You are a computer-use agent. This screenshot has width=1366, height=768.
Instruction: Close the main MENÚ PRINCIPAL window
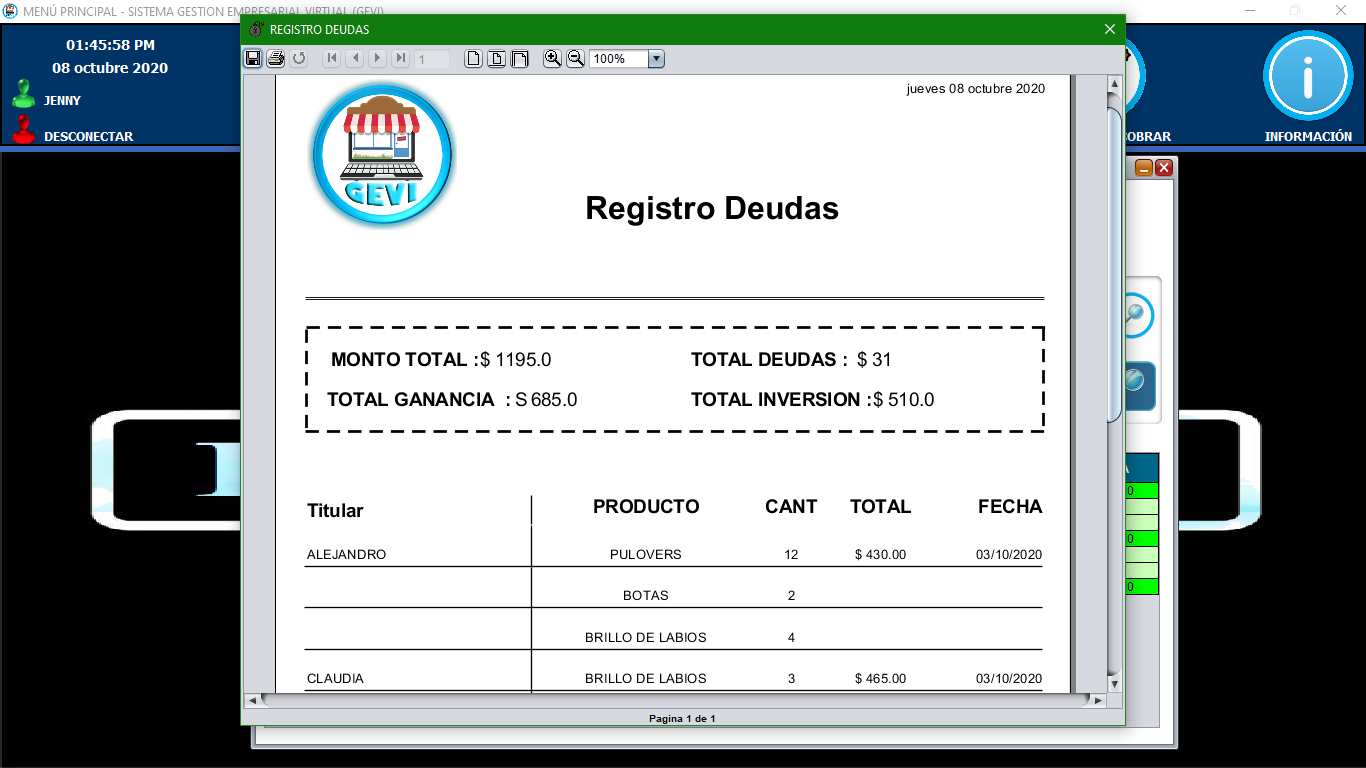(1342, 9)
